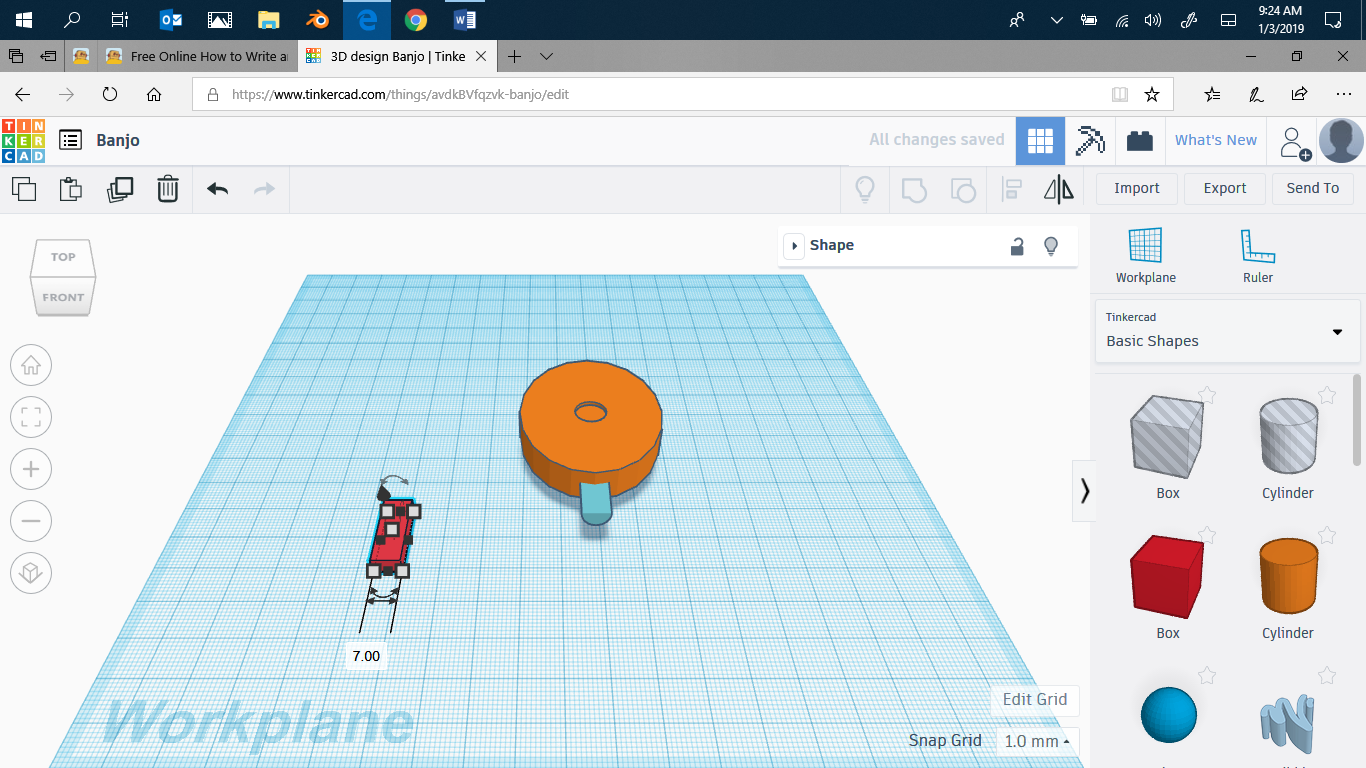Click the Send To button
The width and height of the screenshot is (1366, 768).
click(1313, 188)
